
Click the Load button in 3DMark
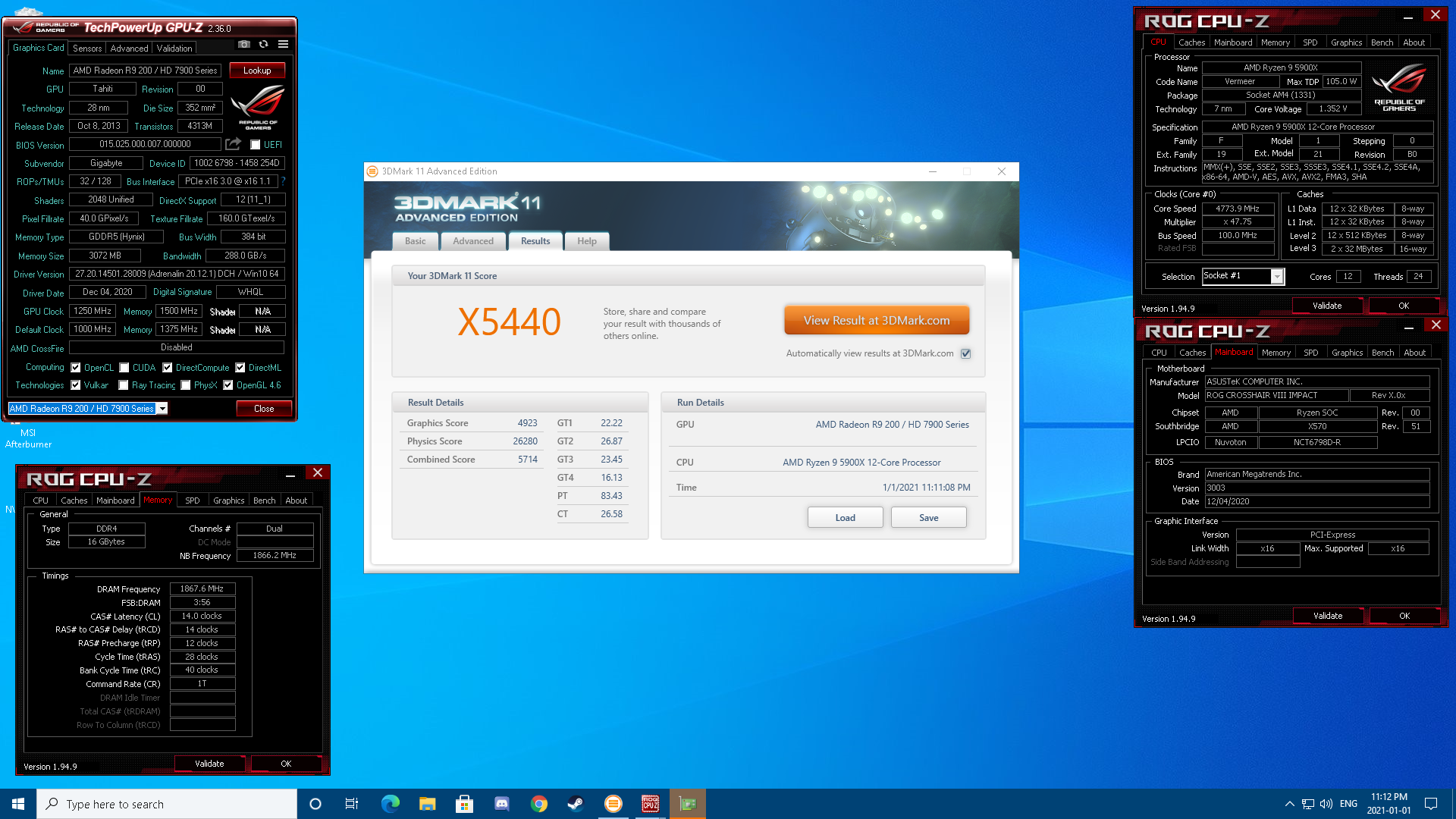pos(846,518)
